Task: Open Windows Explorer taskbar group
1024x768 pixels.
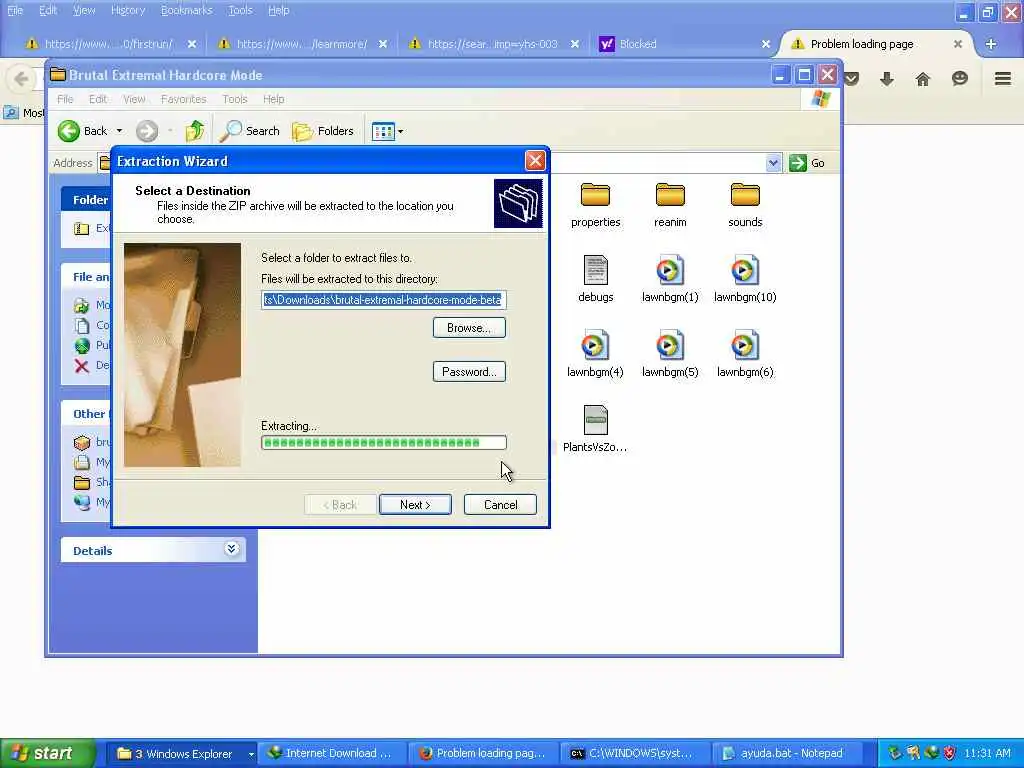Action: (x=182, y=754)
